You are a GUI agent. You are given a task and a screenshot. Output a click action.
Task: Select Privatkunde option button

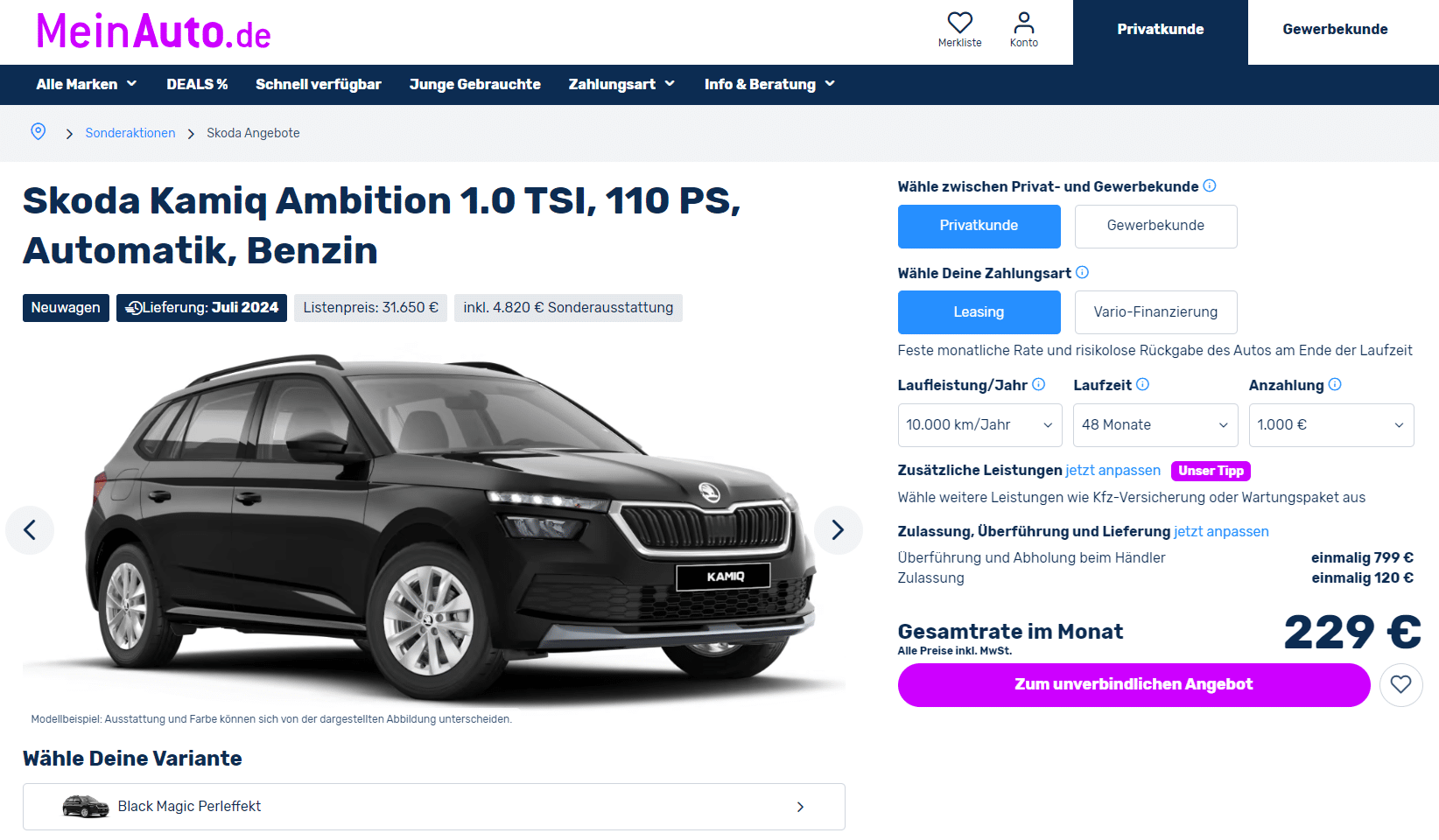[x=979, y=226]
